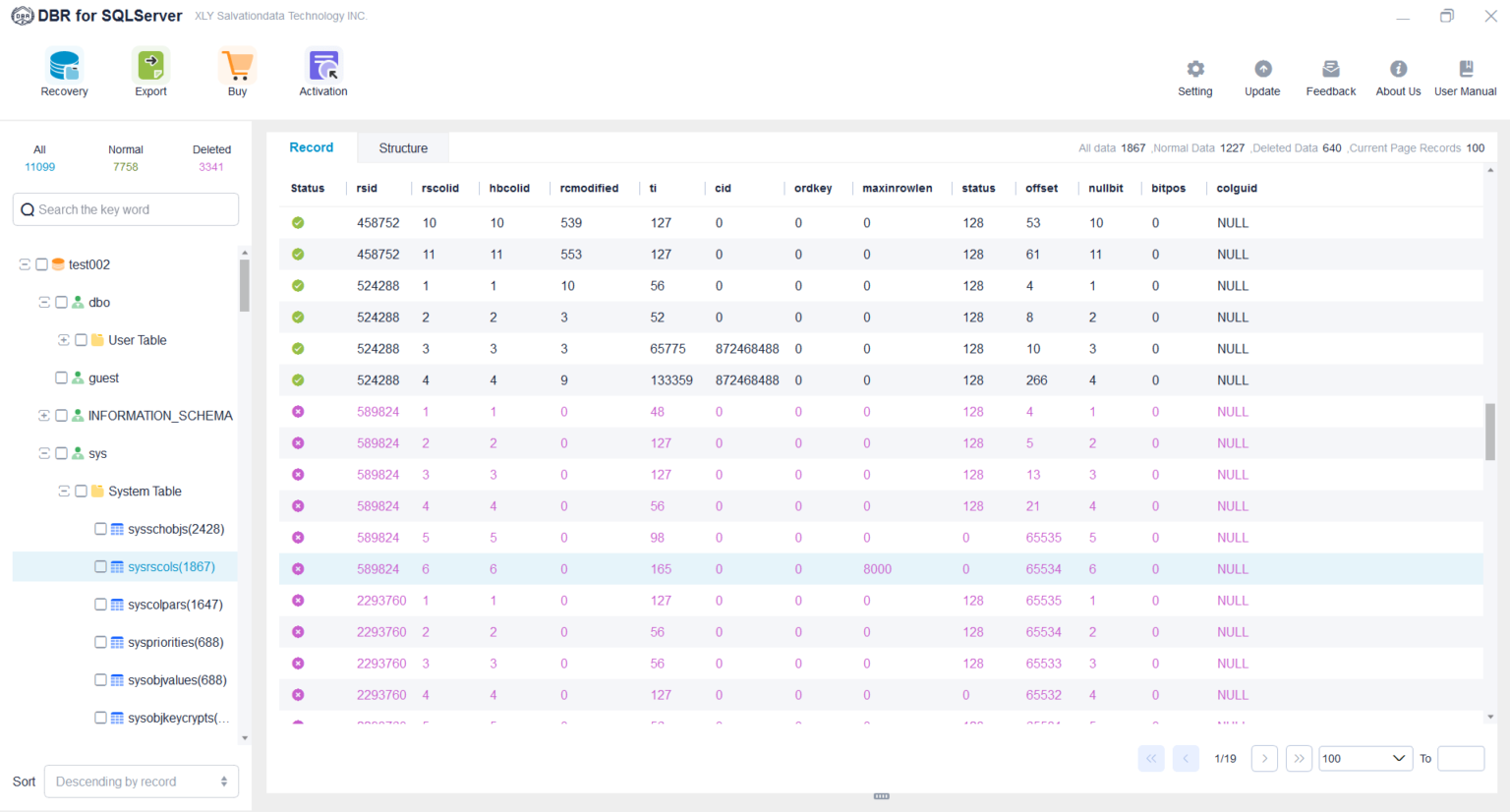Screen dimensions: 1510x812
Task: Open the Recovery tool
Action: [x=64, y=71]
